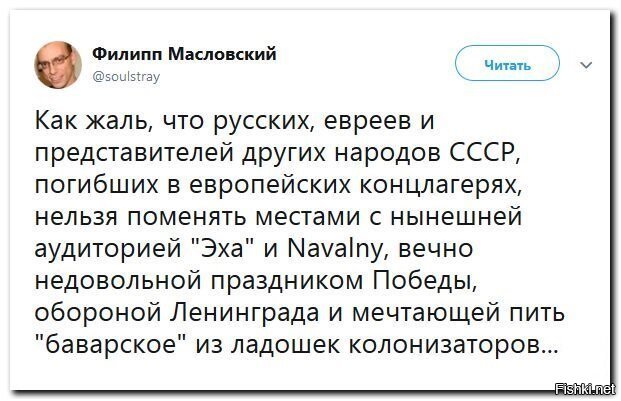Open the @soulstray handle link
This screenshot has height=401, width=621.
pyautogui.click(x=126, y=76)
